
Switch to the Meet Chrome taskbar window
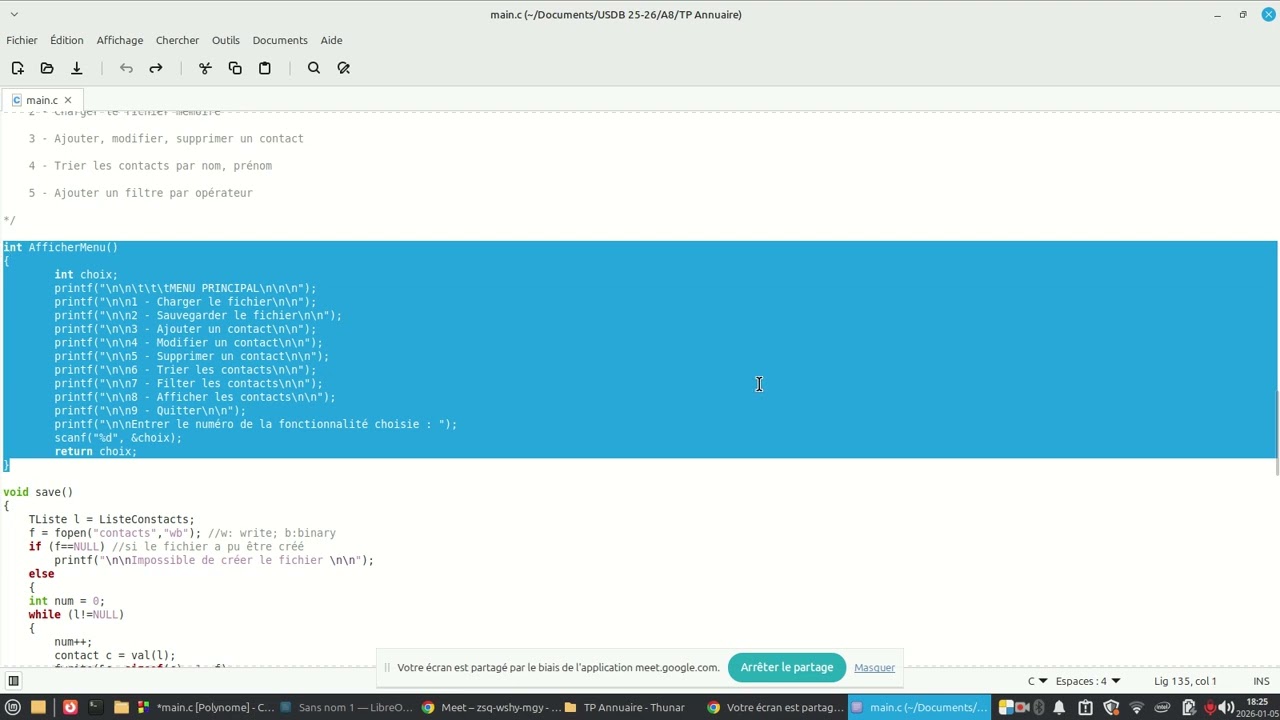[x=490, y=707]
